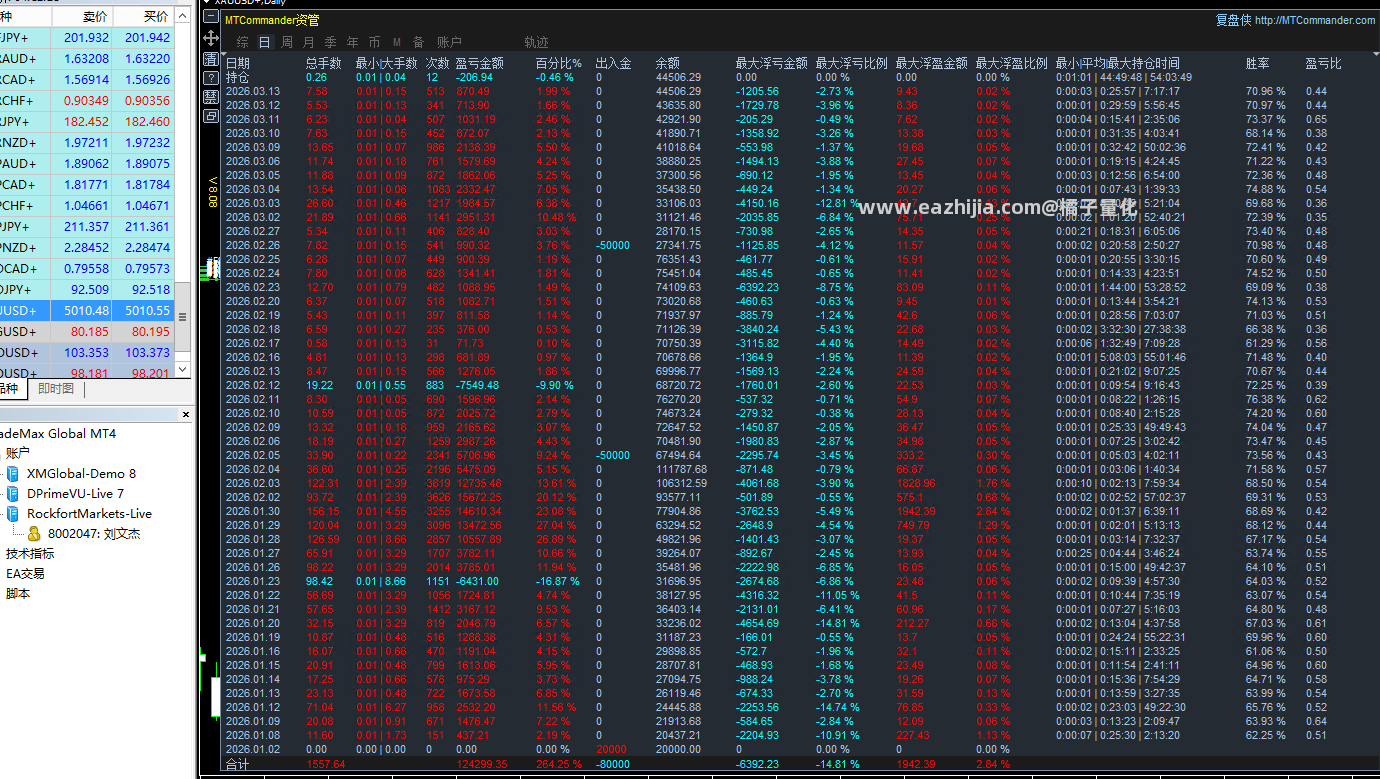1380x779 pixels.
Task: Click the 持仓 row label
Action: click(x=238, y=77)
